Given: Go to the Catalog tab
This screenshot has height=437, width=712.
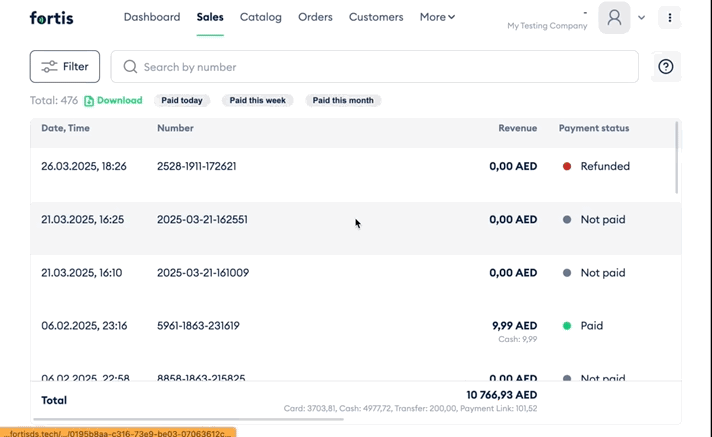Looking at the screenshot, I should [x=261, y=17].
